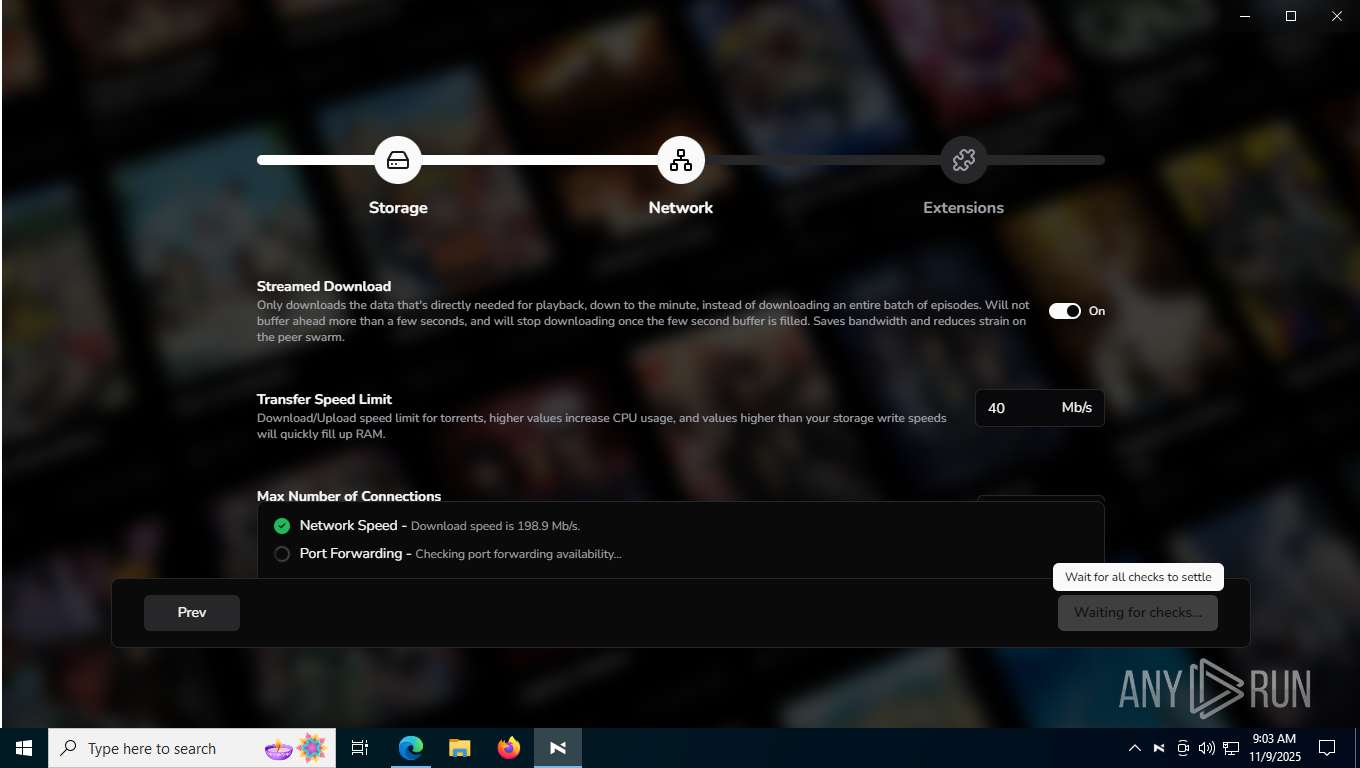This screenshot has height=768, width=1360.
Task: Click the Streamed Download heading
Action: pos(324,286)
